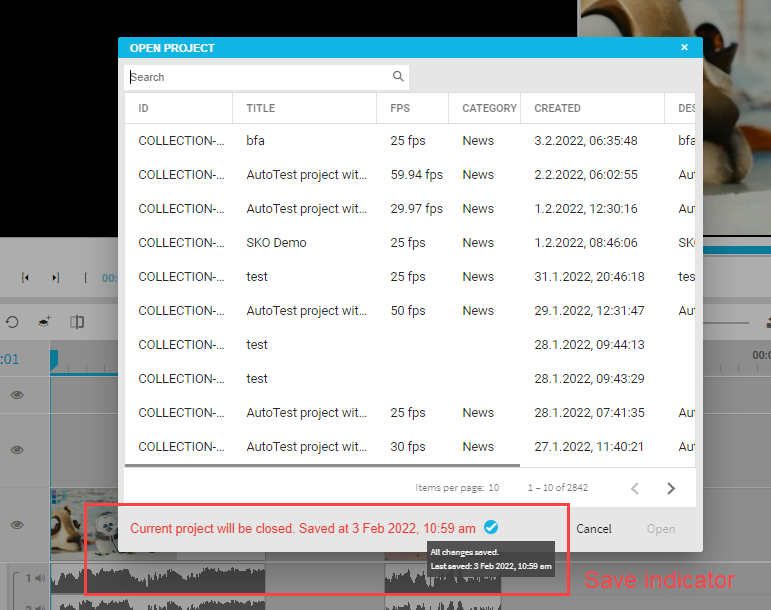
Task: Step to next frame playback button
Action: click(x=56, y=278)
